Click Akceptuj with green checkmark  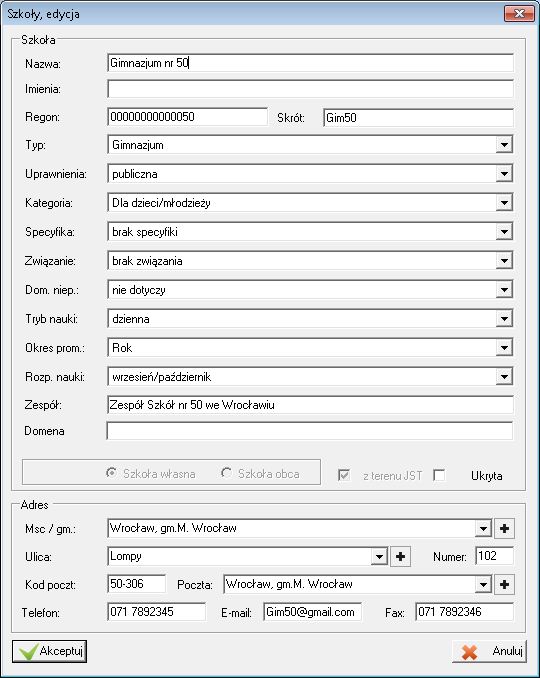coord(49,651)
